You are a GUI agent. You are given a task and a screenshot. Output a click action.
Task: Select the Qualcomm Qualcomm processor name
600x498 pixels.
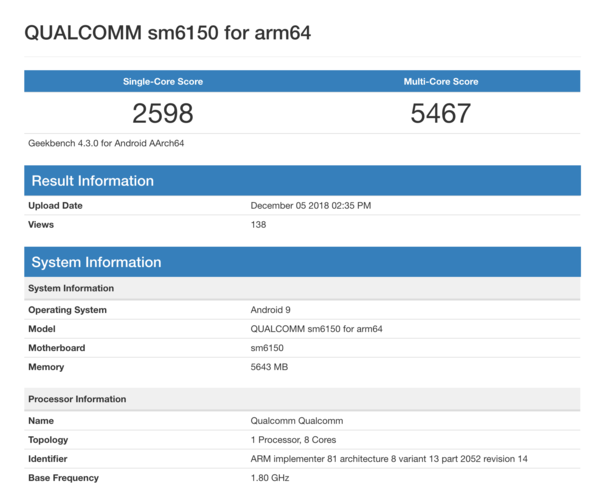click(x=297, y=421)
